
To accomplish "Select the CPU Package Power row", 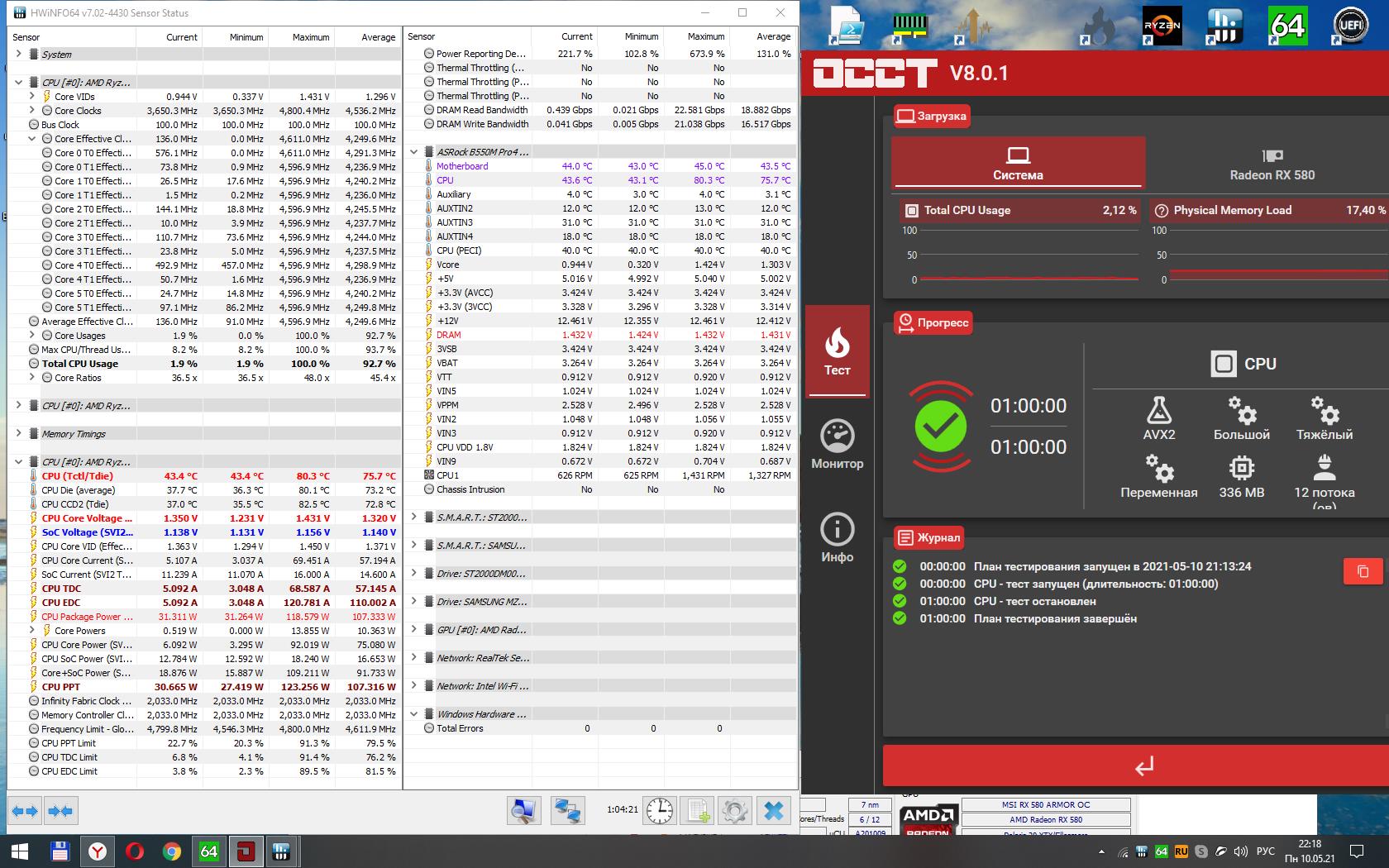I will click(x=204, y=616).
